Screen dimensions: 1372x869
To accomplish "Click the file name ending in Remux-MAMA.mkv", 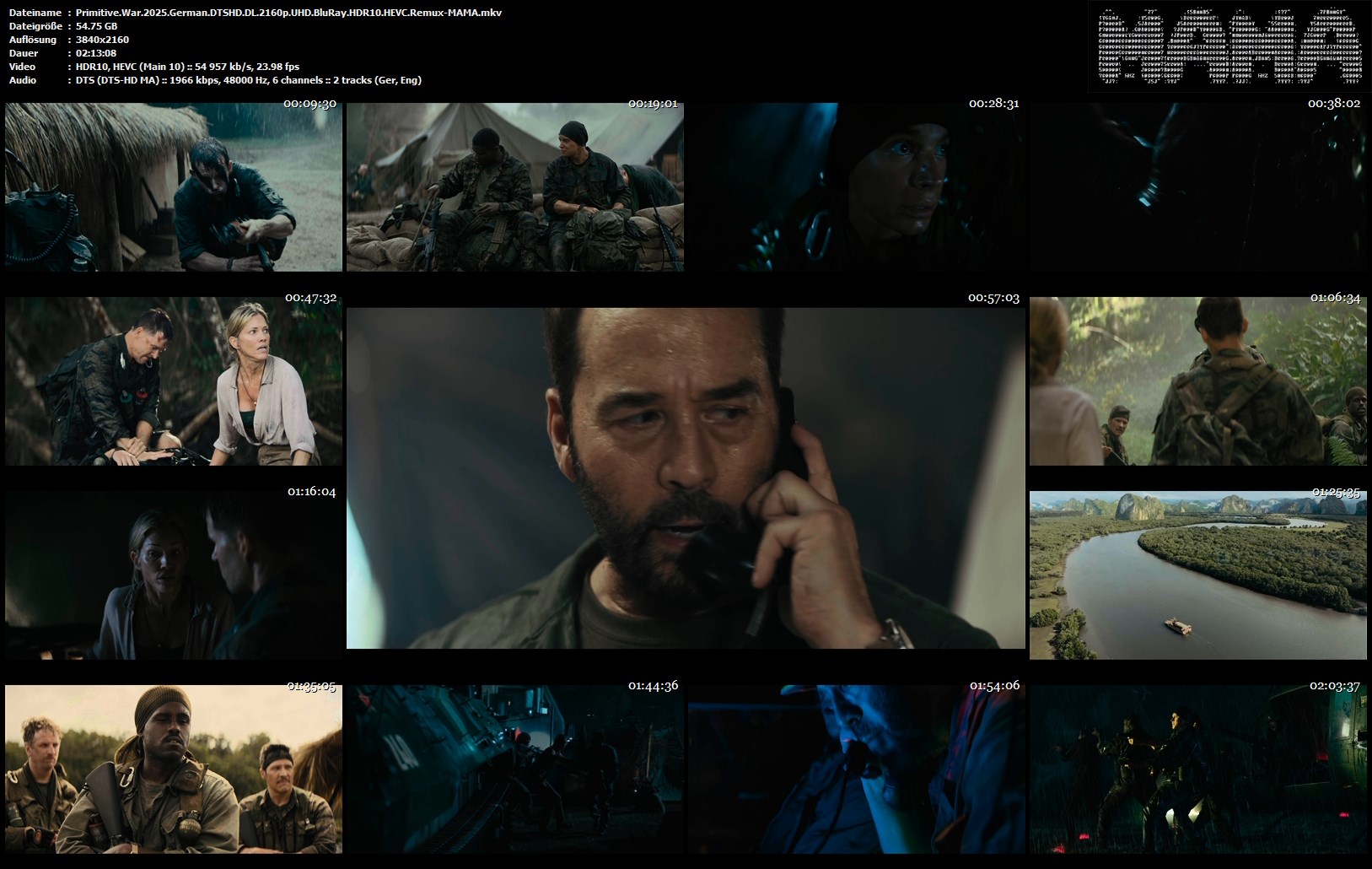I will click(288, 13).
